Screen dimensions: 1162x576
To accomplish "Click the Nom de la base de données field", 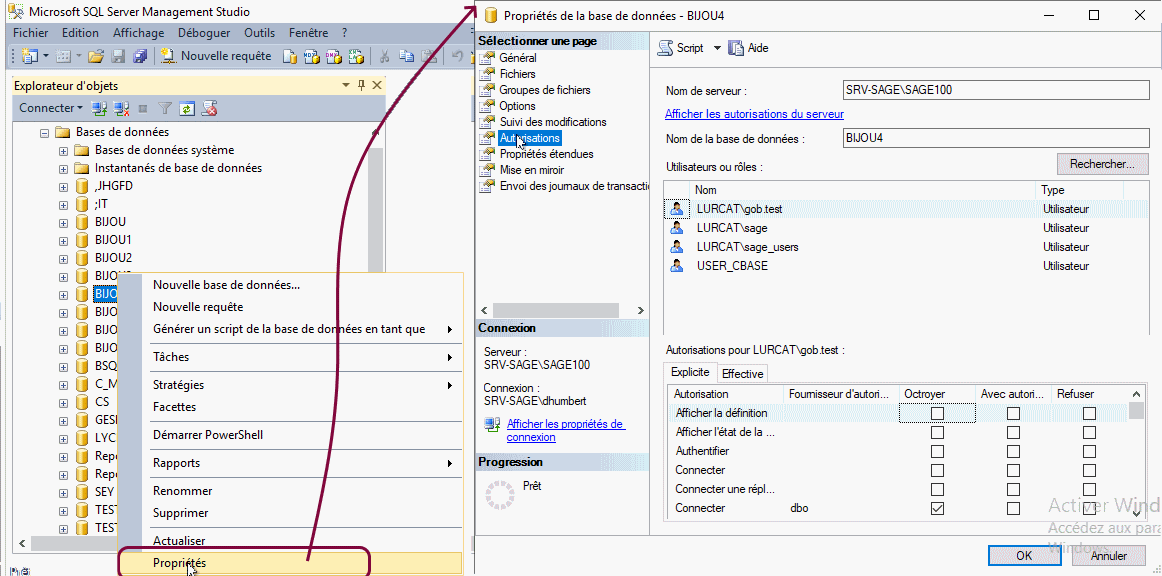I will pyautogui.click(x=995, y=139).
